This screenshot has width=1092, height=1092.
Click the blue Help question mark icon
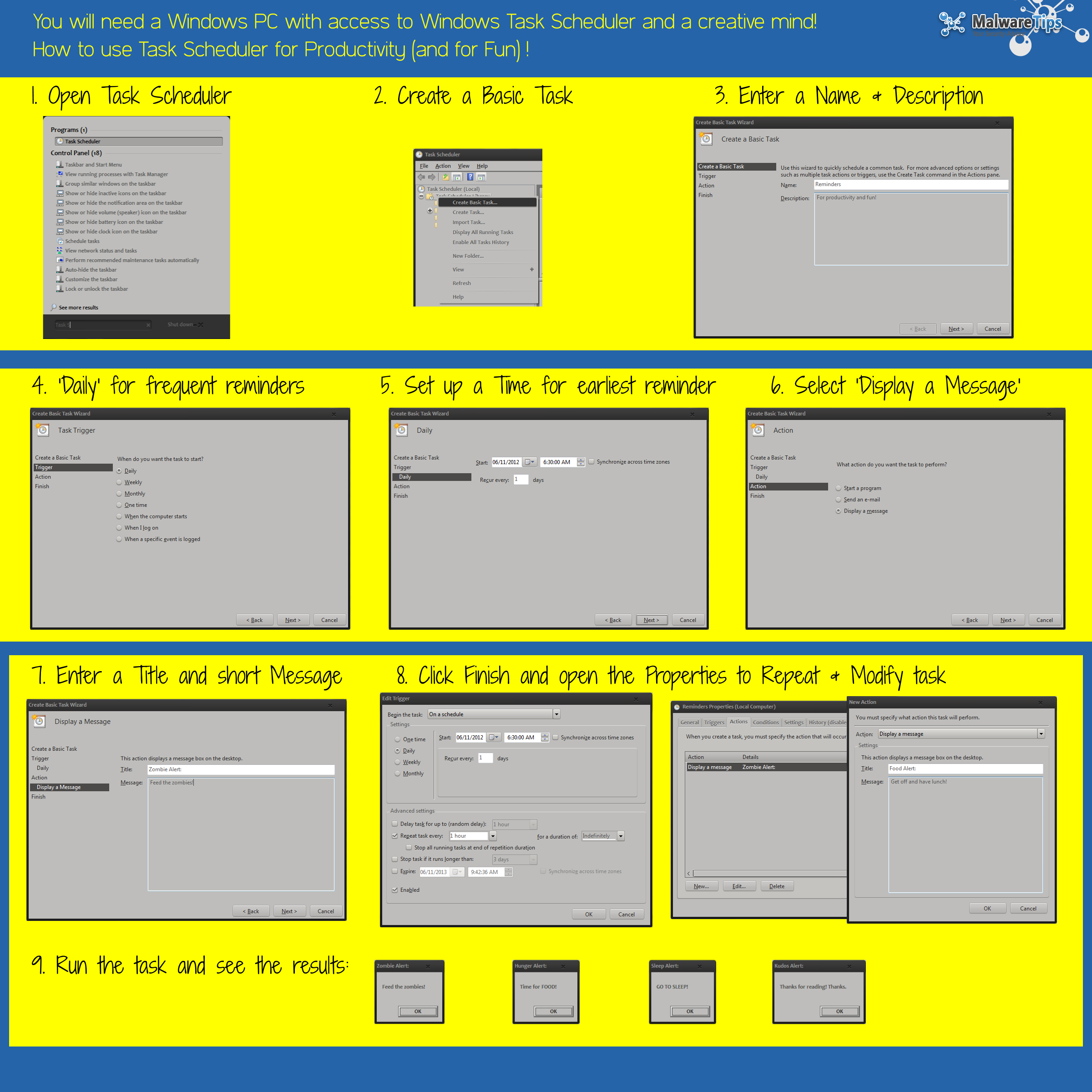[470, 177]
